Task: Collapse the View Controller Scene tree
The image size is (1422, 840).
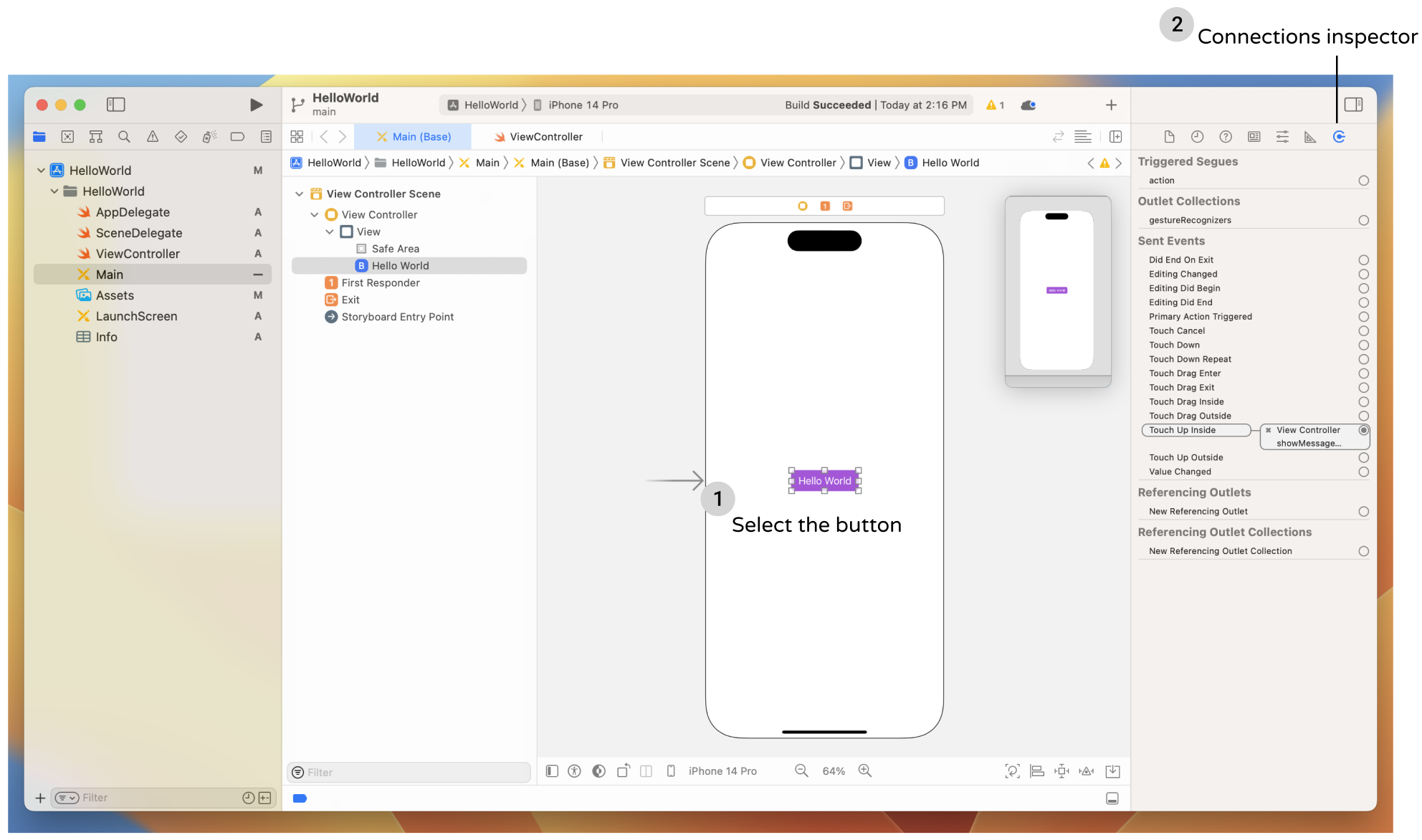Action: (300, 194)
